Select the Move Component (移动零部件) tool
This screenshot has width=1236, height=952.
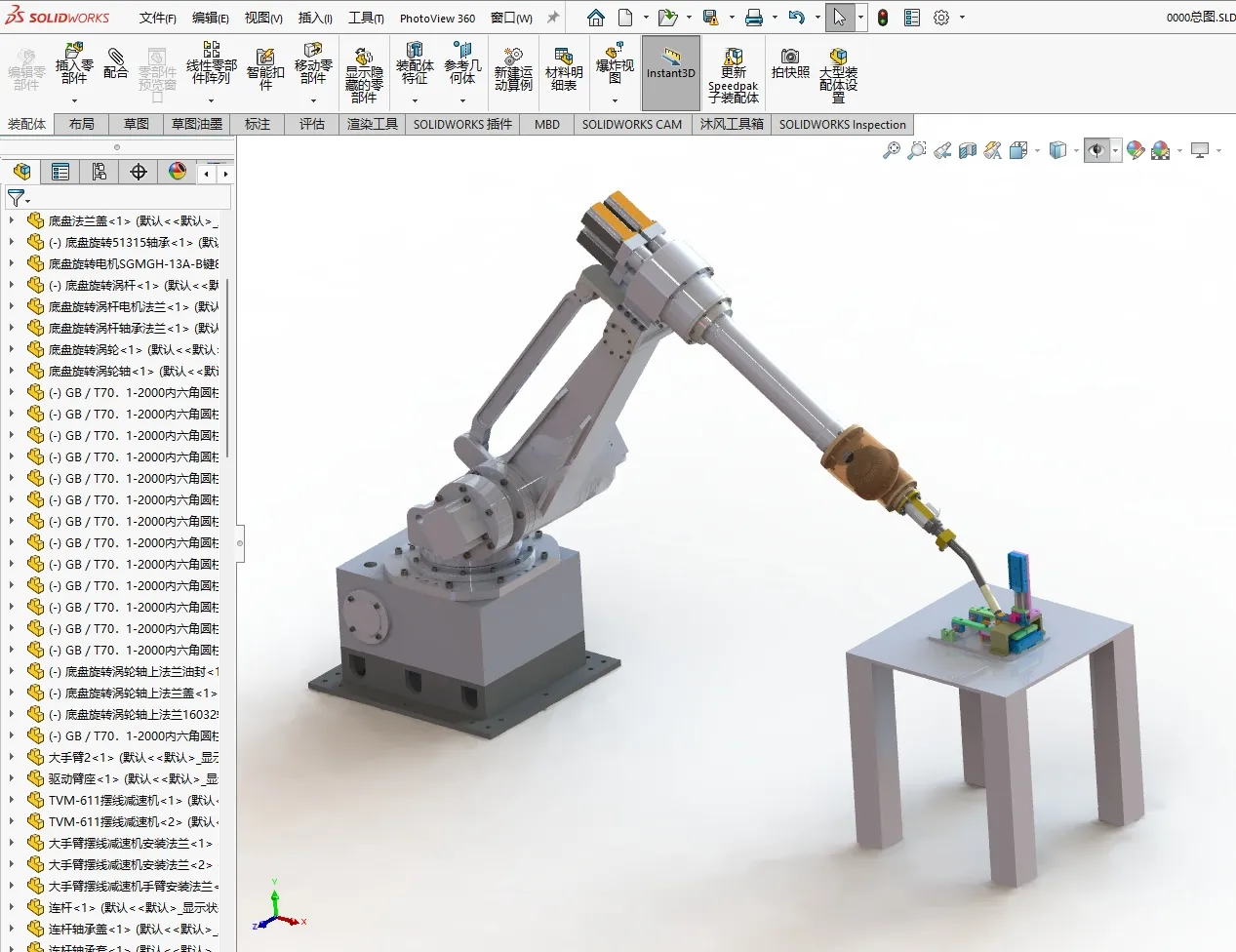313,64
